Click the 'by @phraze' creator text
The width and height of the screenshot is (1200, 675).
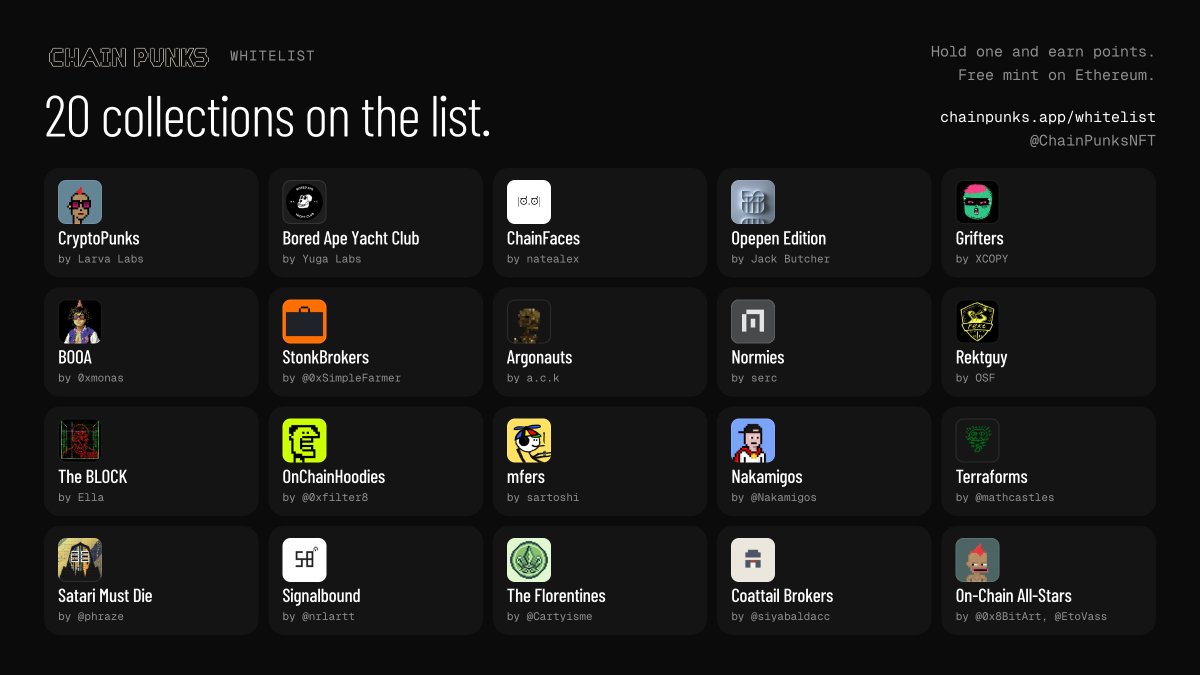click(91, 617)
